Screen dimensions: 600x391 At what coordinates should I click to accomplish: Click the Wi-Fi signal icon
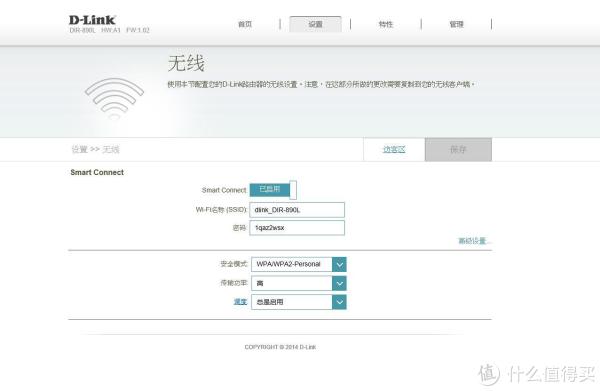(114, 99)
